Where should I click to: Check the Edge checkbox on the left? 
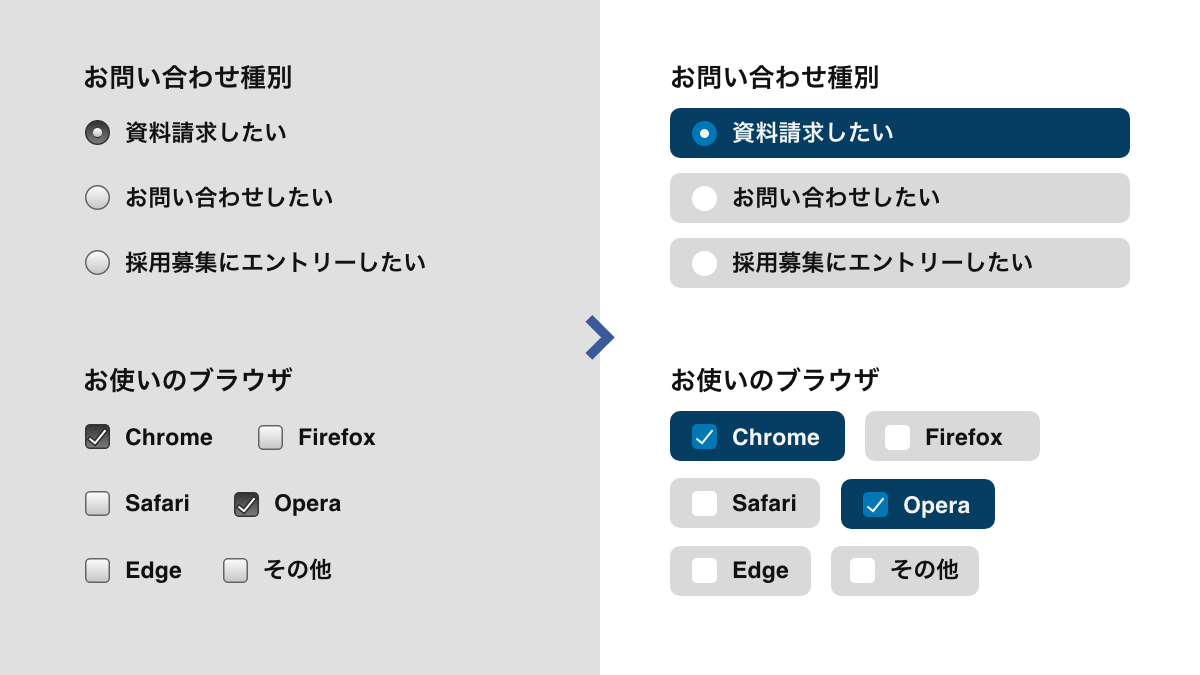97,570
